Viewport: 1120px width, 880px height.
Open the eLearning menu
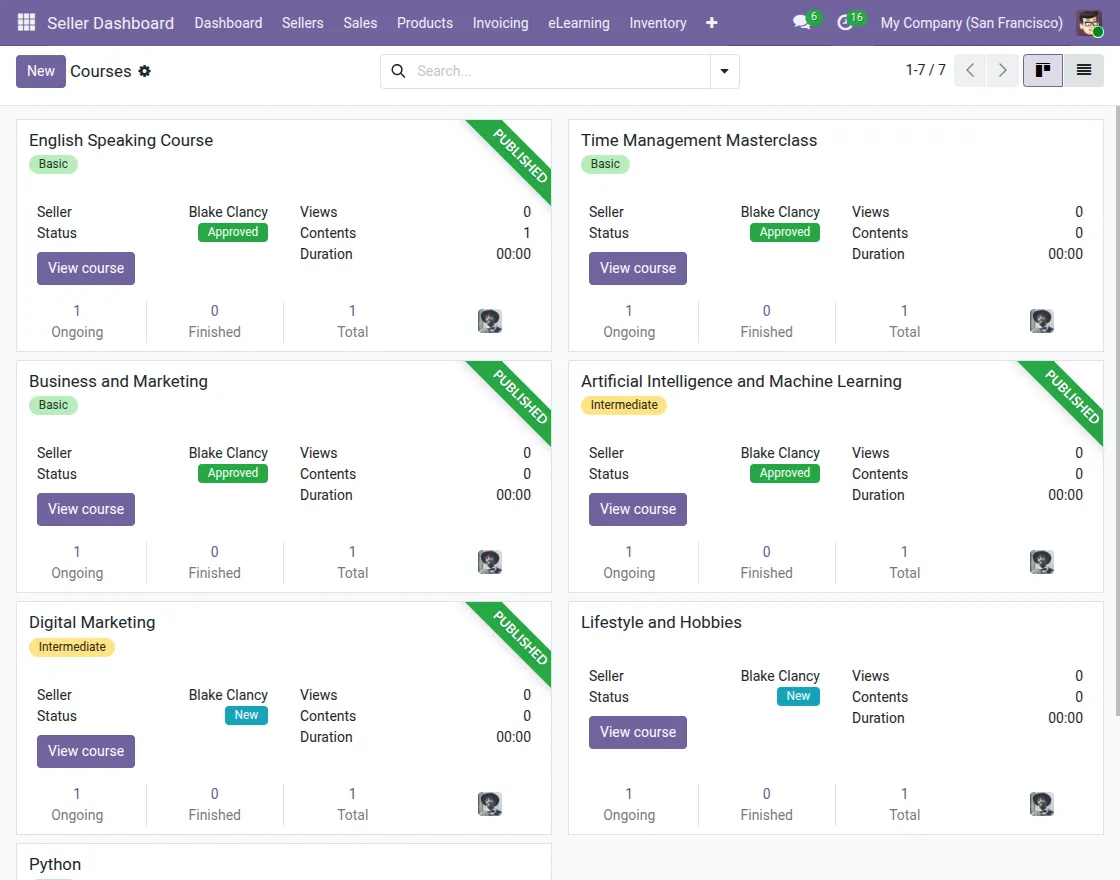pos(579,23)
